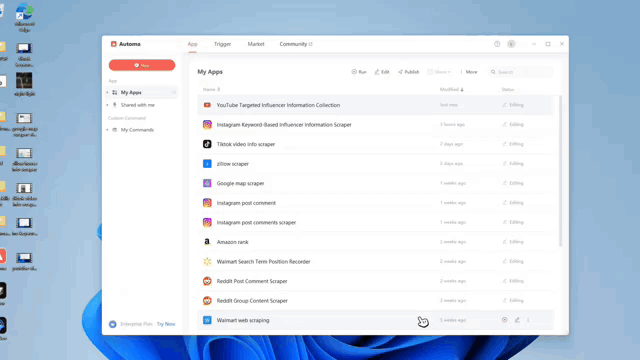Viewport: 640px width, 360px height.
Task: Click the Try Now link
Action: 166,324
